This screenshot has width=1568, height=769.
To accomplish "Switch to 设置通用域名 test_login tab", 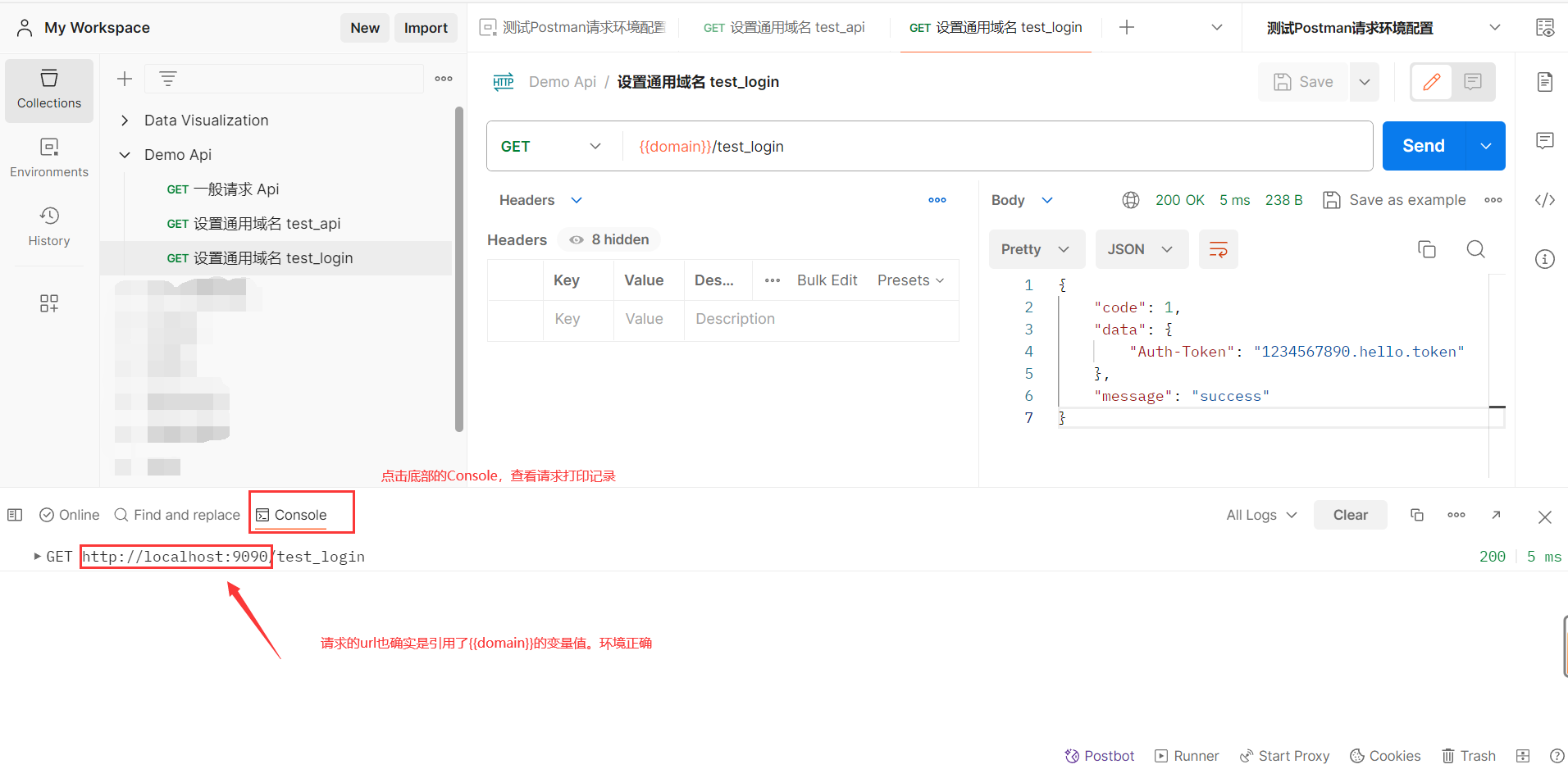I will pos(996,28).
